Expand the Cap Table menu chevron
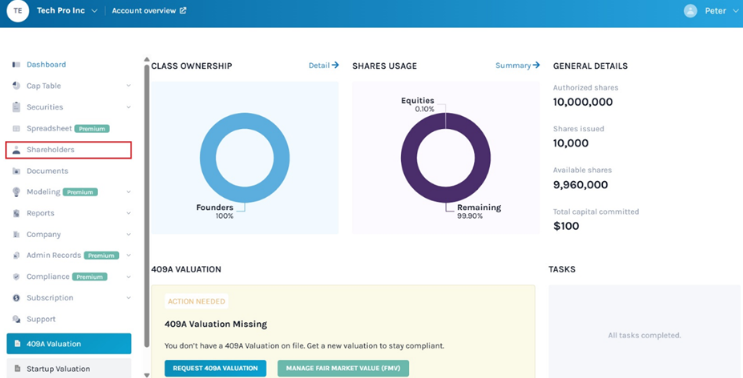743x378 pixels. [x=128, y=86]
